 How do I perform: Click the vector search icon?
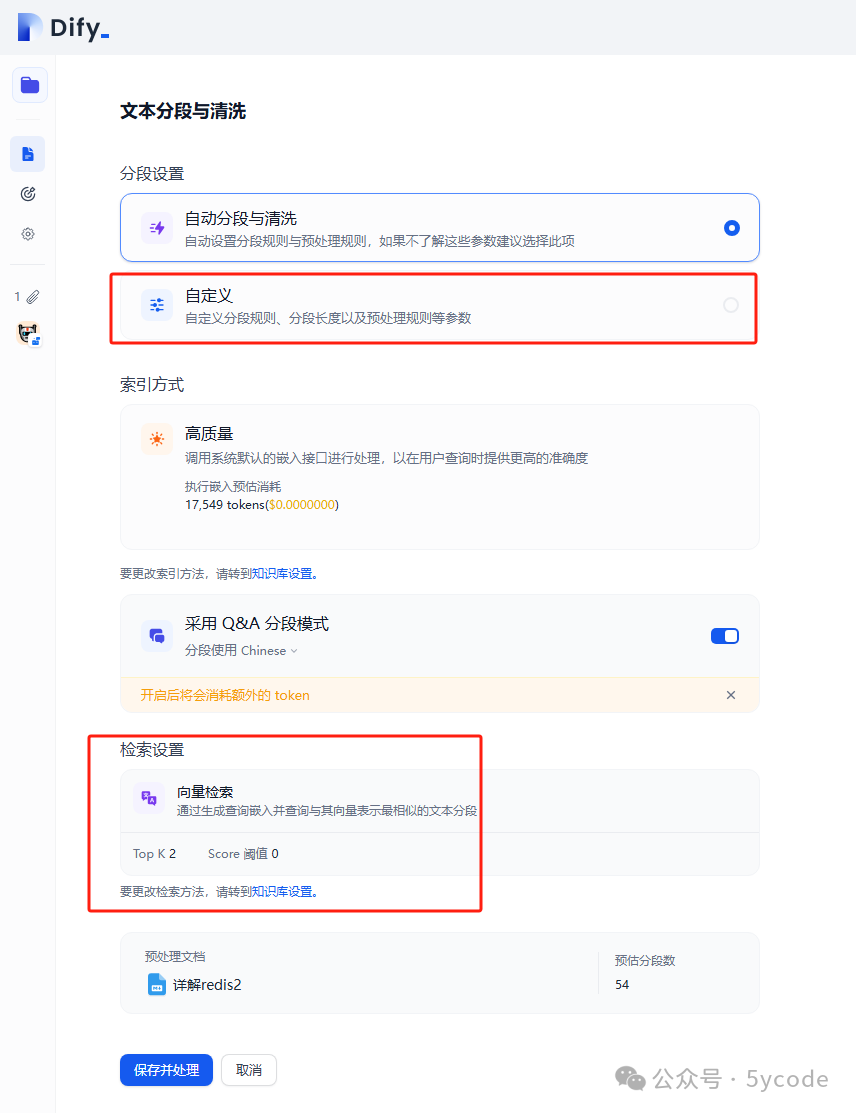coord(149,799)
